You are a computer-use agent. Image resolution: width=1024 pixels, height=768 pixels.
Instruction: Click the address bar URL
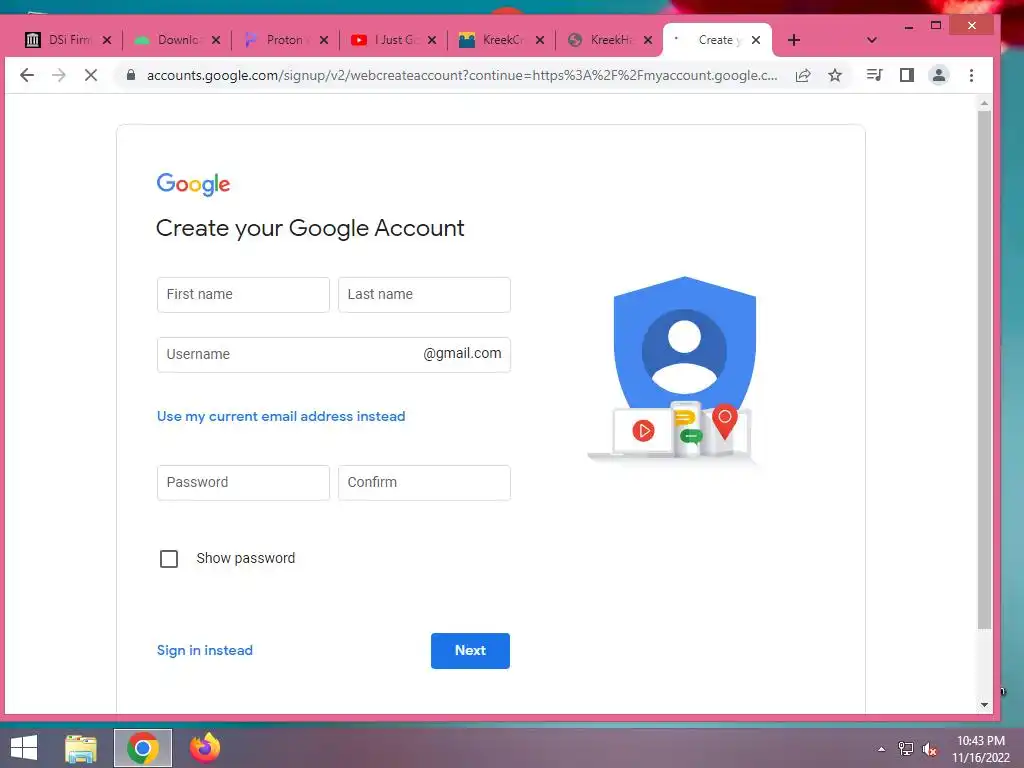click(462, 75)
